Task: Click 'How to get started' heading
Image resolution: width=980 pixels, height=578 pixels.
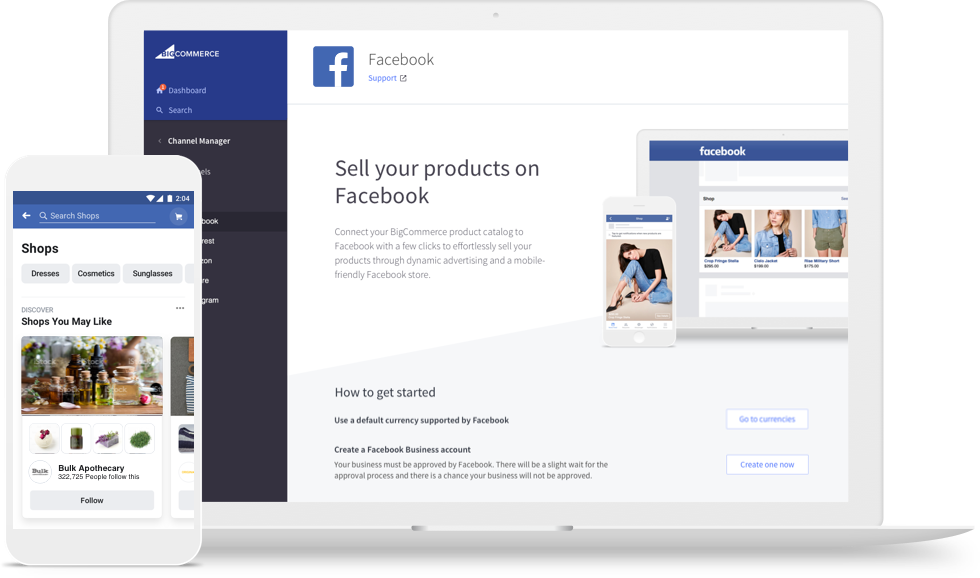Action: coord(385,392)
